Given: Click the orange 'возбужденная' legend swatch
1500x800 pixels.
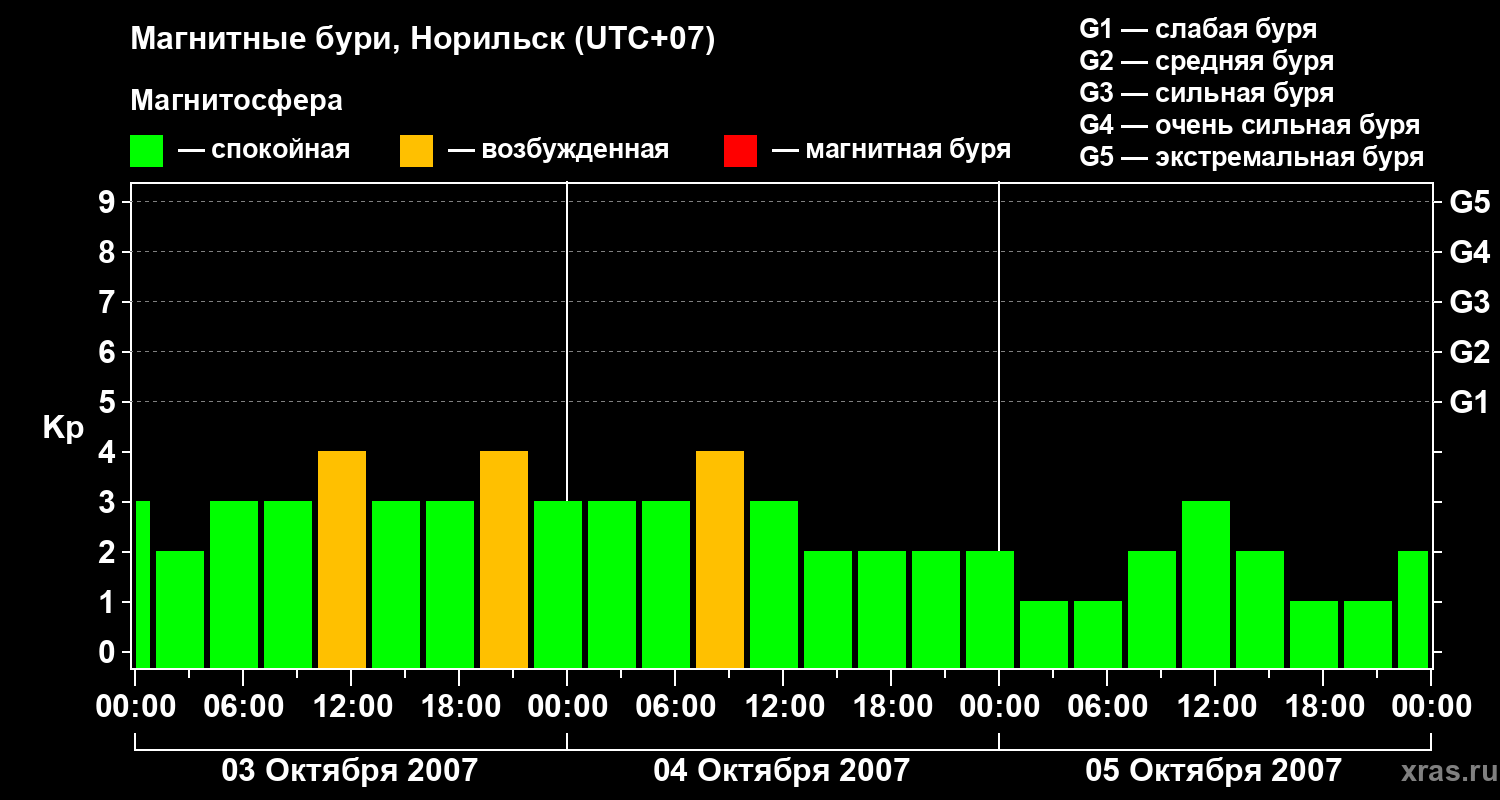Looking at the screenshot, I should 417,151.
